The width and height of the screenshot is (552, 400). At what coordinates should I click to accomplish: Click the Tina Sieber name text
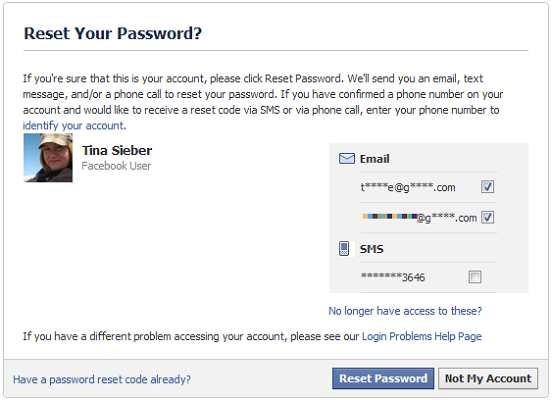pos(117,151)
